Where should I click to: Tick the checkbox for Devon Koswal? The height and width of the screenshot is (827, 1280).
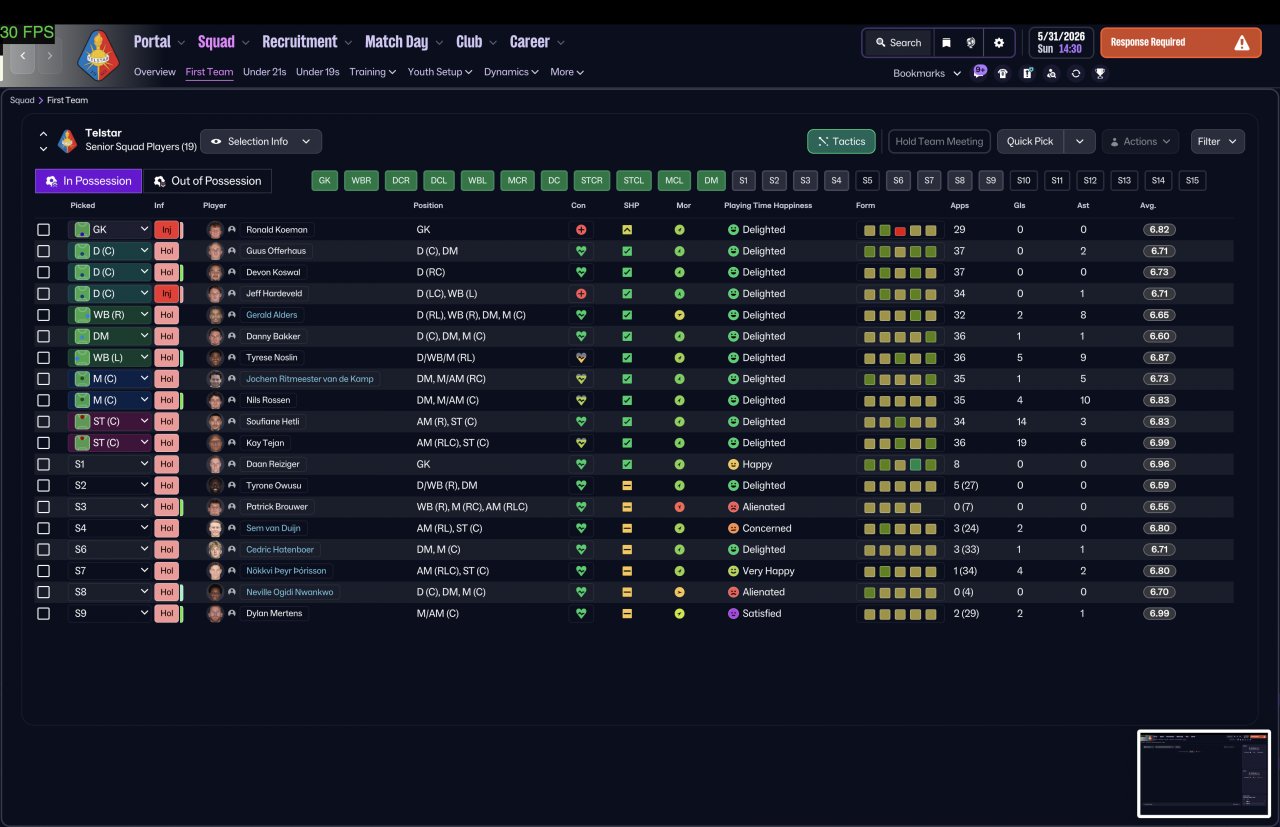pos(43,273)
